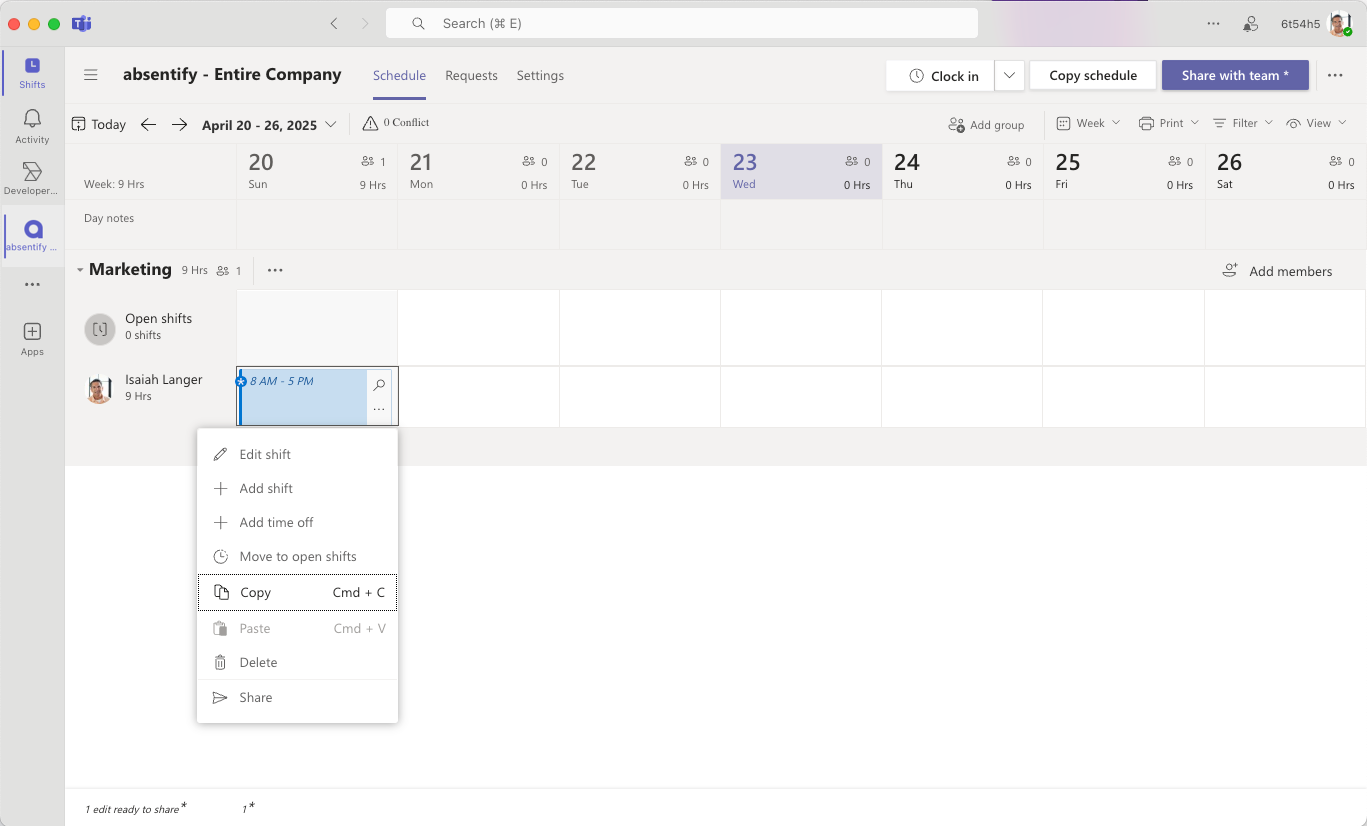Screen dimensions: 1367x826
Task: Open Activity feed bell icon
Action: (x=32, y=127)
